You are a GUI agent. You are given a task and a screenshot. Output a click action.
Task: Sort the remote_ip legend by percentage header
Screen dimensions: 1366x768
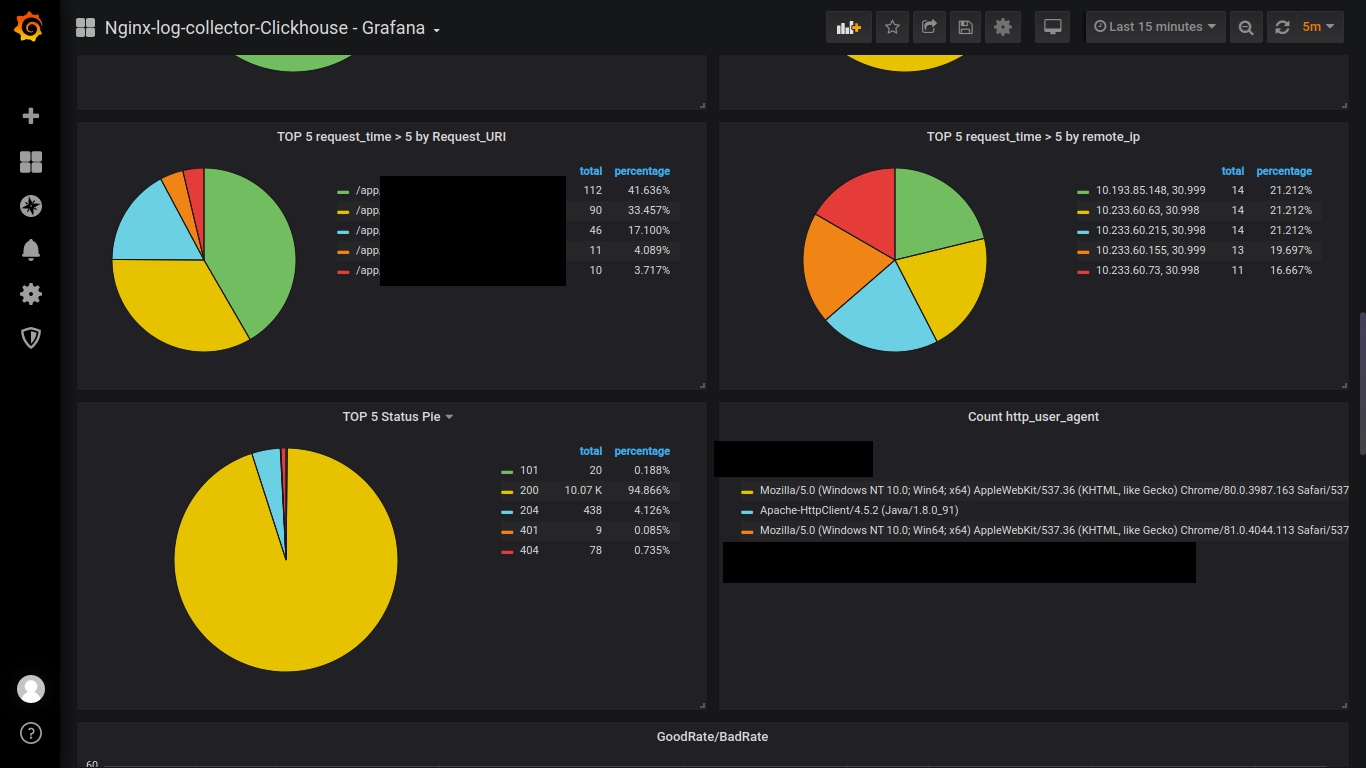1284,171
